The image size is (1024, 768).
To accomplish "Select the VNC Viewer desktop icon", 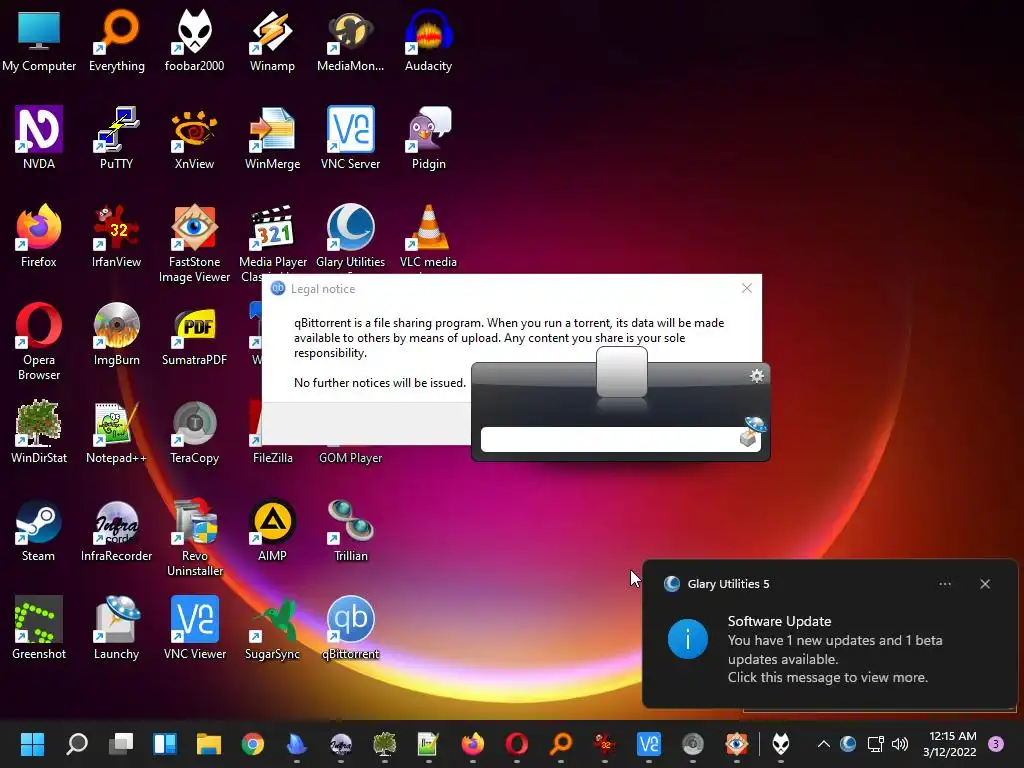I will [x=194, y=627].
